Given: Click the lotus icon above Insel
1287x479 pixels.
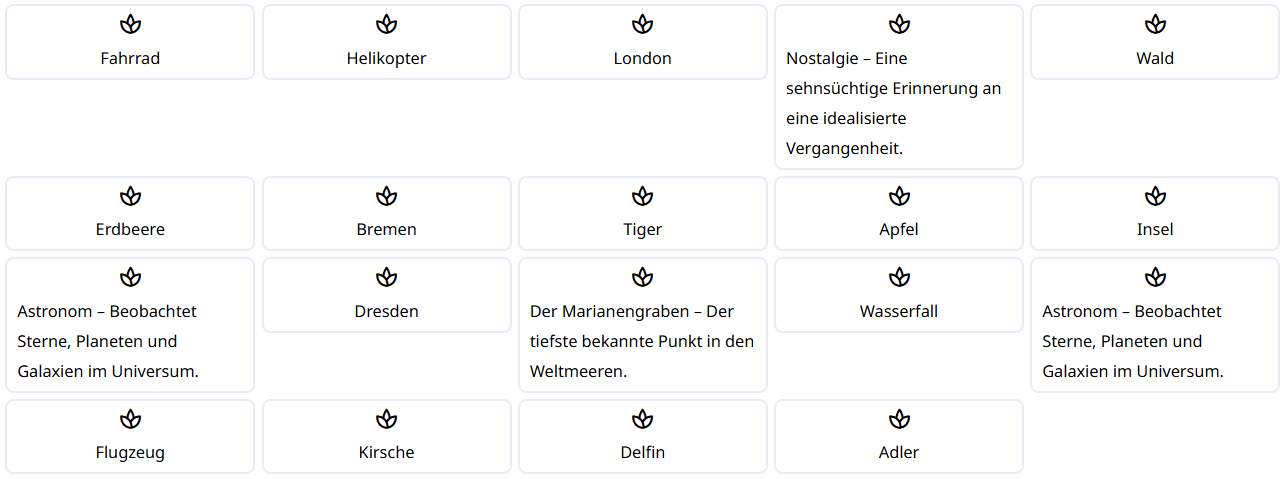Looking at the screenshot, I should click(1155, 196).
